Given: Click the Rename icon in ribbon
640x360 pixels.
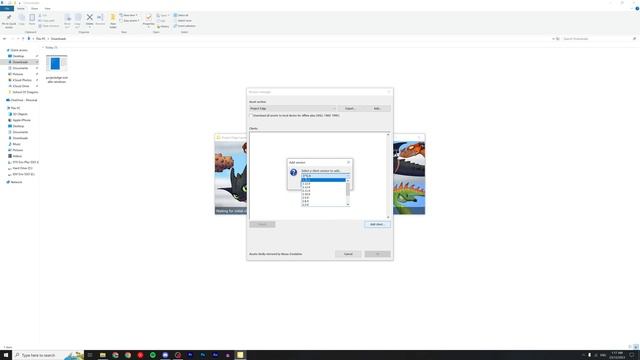Looking at the screenshot, I should click(100, 20).
